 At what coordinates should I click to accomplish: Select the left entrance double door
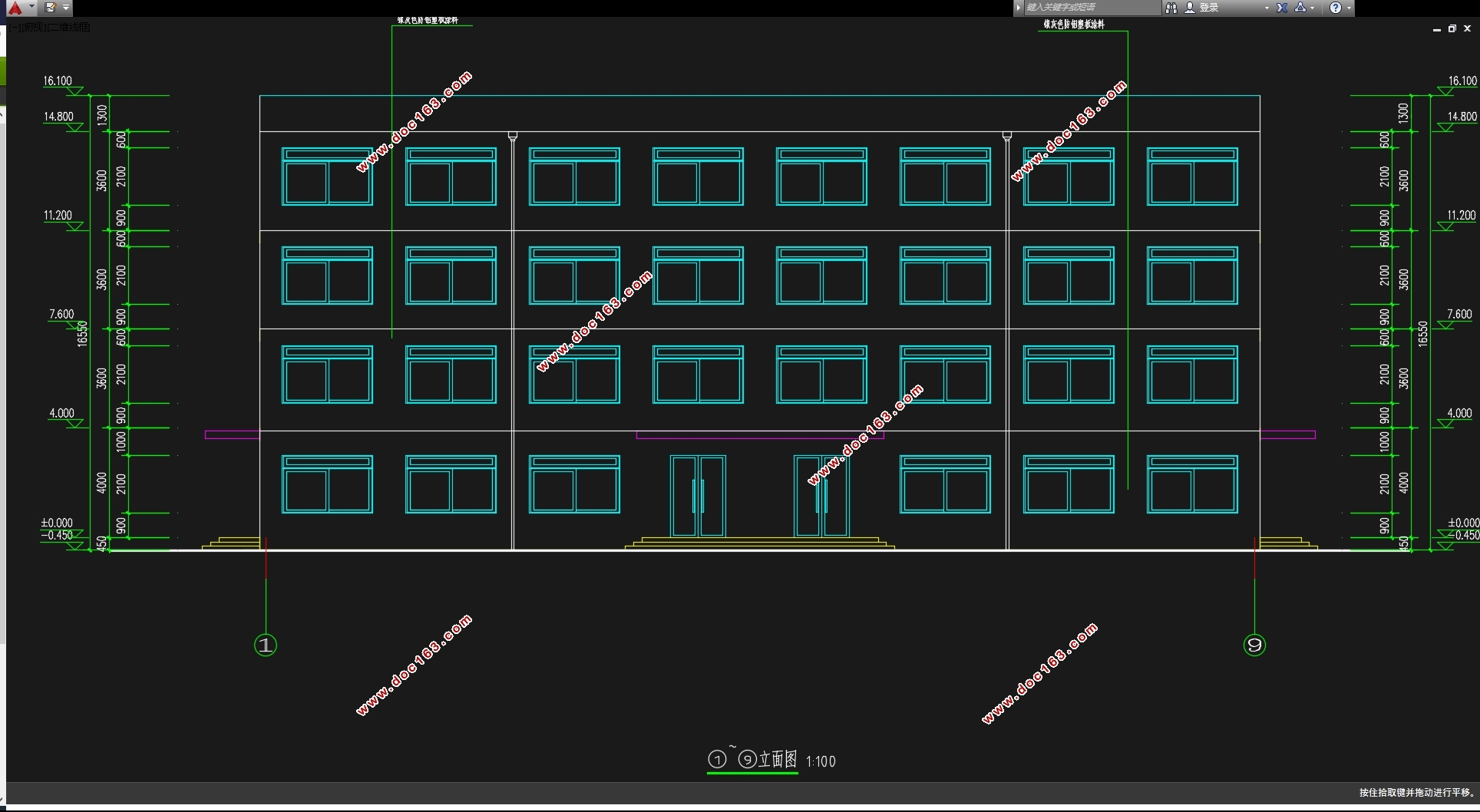(698, 496)
